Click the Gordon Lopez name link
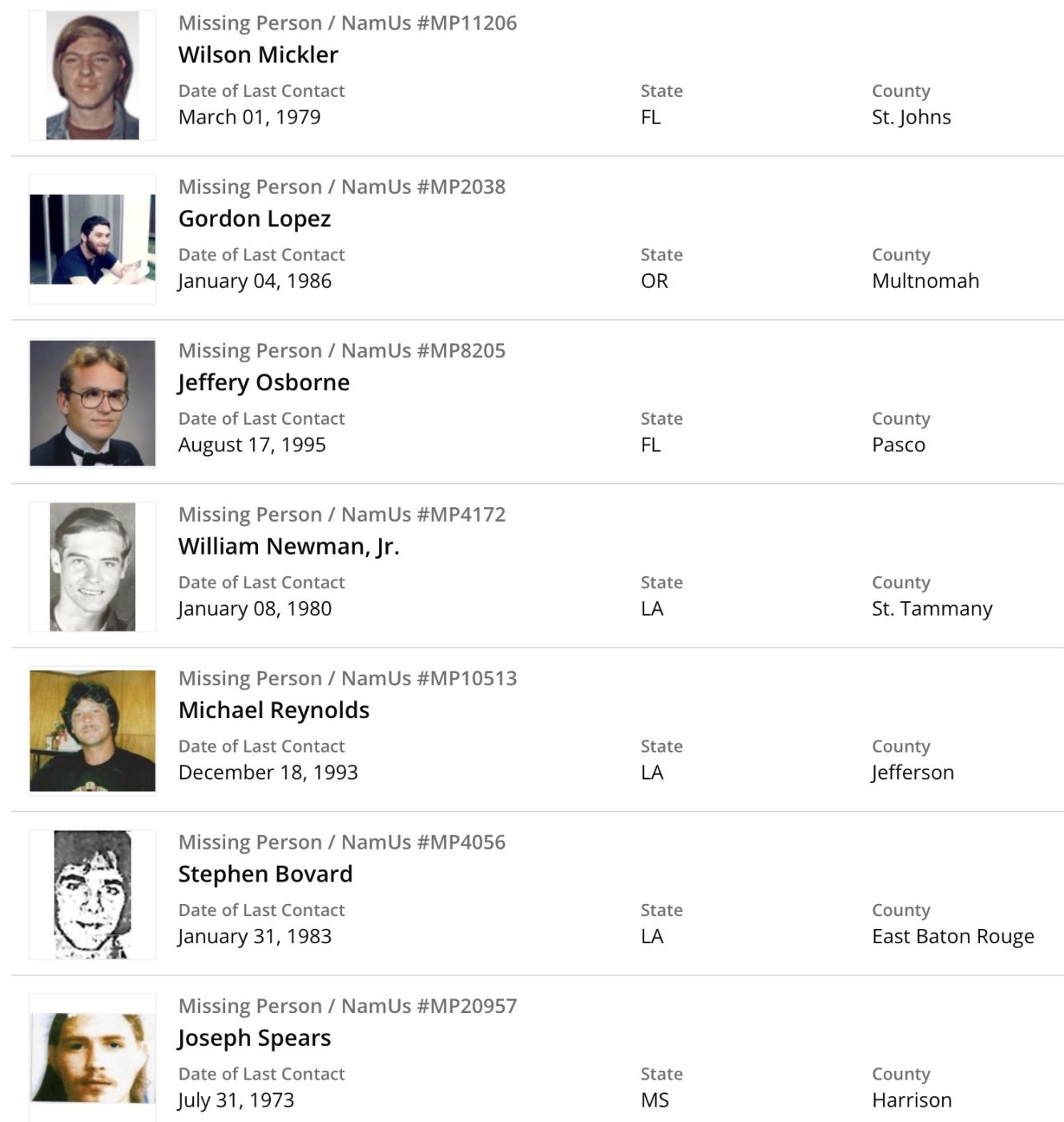Screen dimensions: 1064x1122 (x=254, y=219)
